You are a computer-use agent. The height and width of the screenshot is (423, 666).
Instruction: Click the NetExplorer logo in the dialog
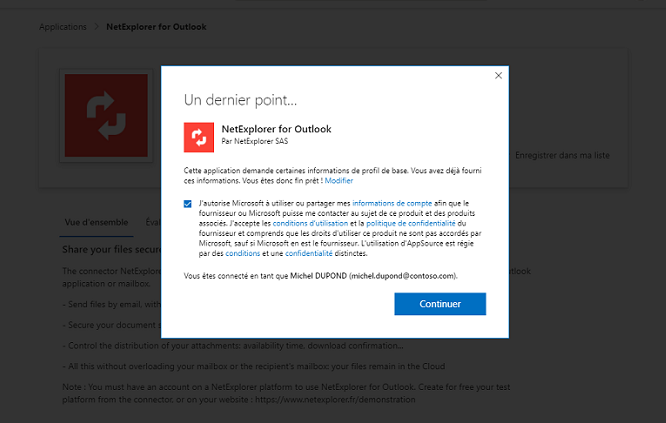(199, 137)
